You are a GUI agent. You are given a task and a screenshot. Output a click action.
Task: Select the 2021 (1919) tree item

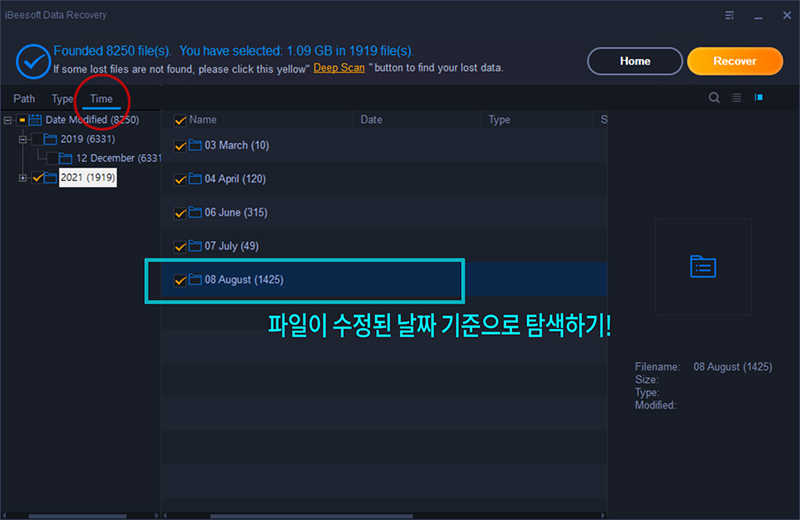[88, 178]
